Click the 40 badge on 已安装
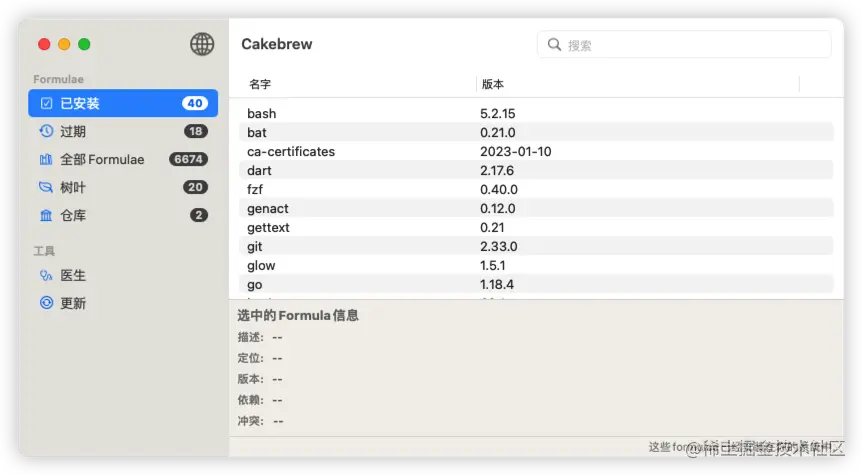 [x=195, y=103]
